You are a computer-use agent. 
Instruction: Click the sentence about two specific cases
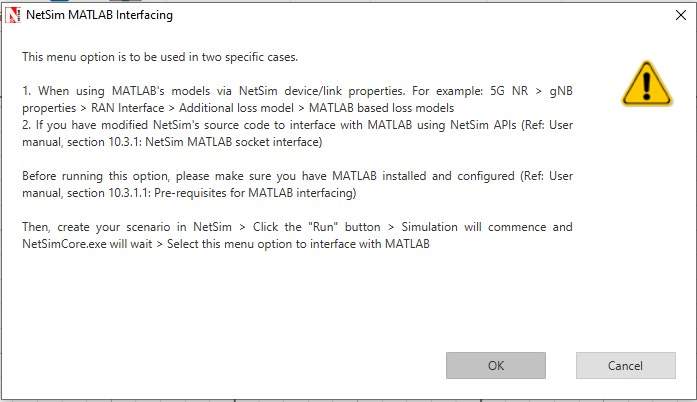tap(160, 57)
